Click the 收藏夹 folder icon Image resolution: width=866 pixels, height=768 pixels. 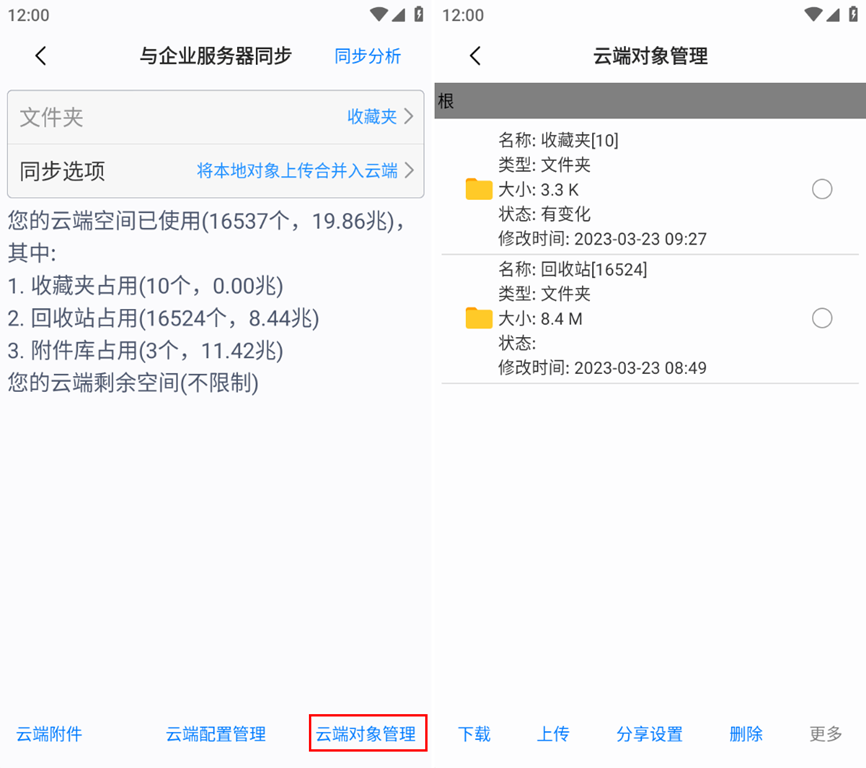(x=479, y=189)
